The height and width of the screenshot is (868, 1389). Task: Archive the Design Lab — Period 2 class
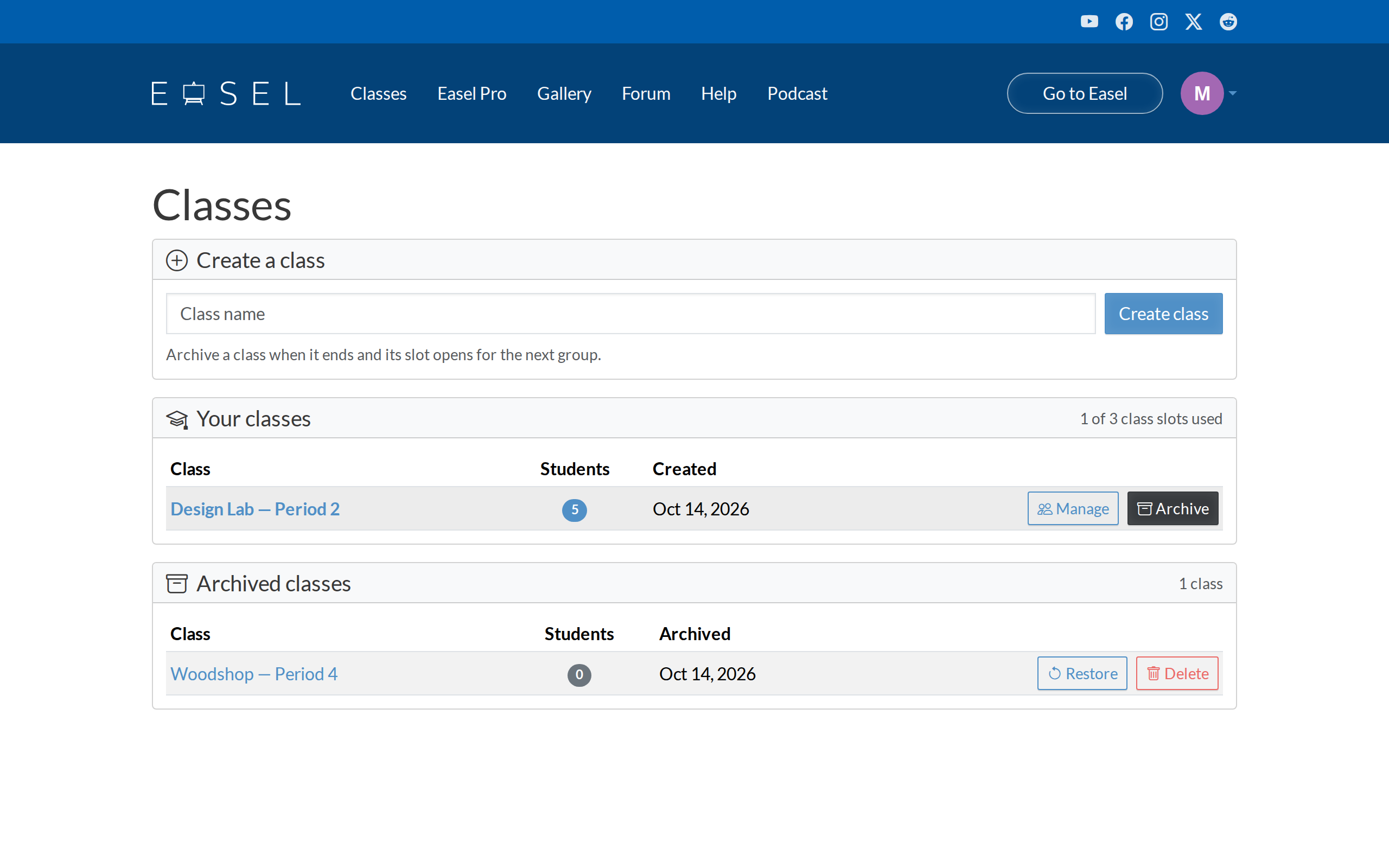point(1173,508)
